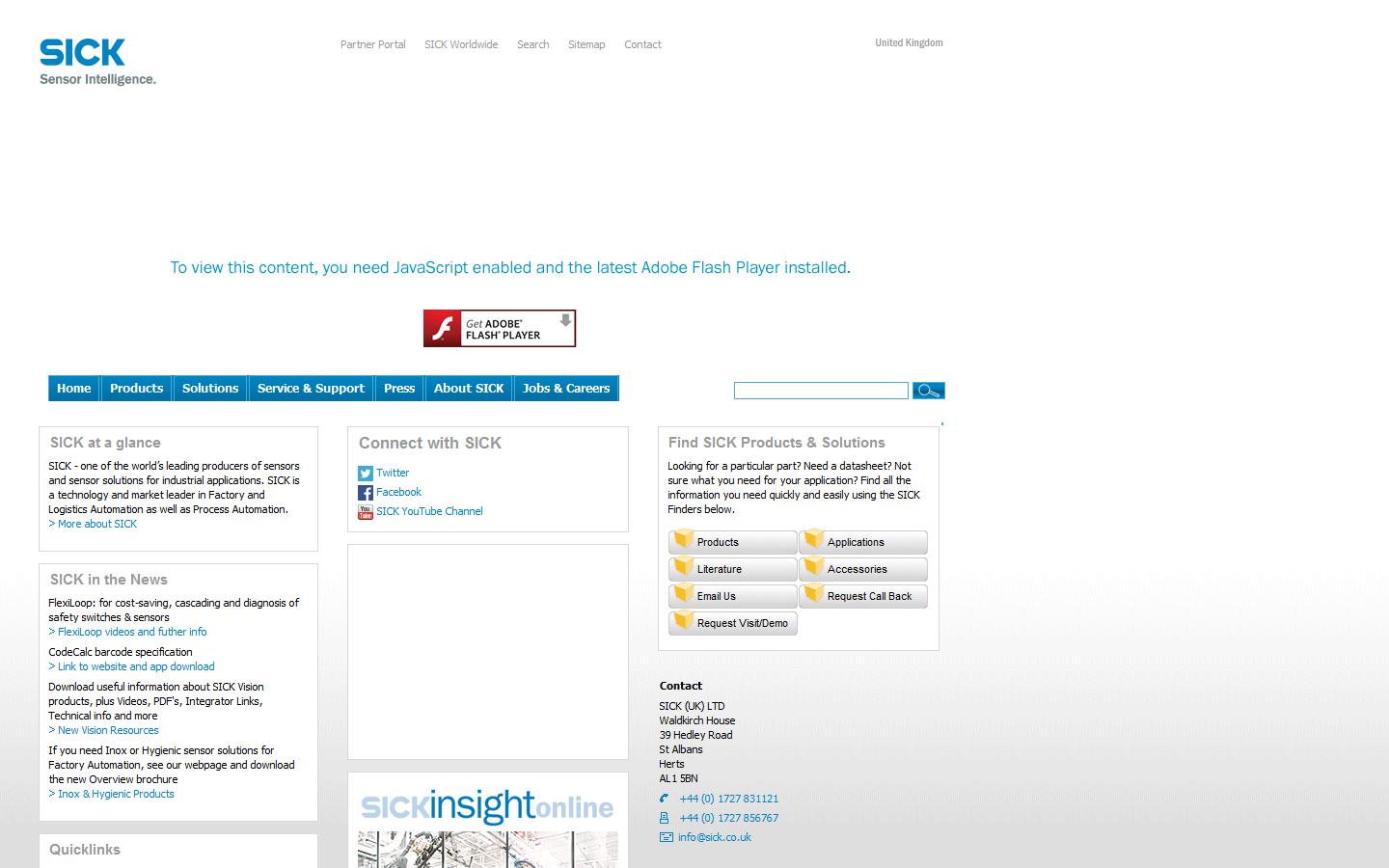Open the Partner Portal link
Screen dimensions: 1389x868
(x=372, y=44)
